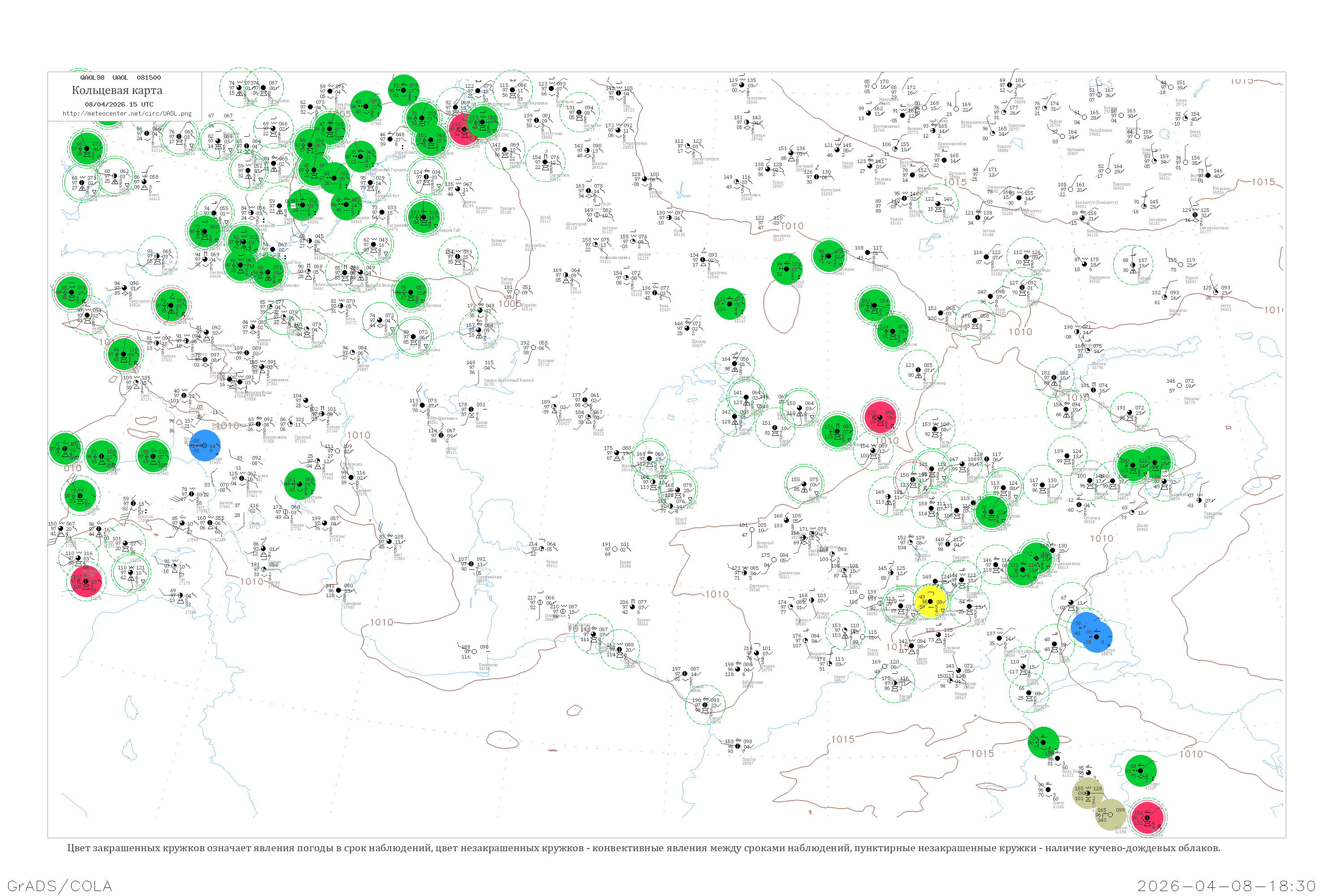Click the 2026-04-08-18:30 timestamp
Image resolution: width=1344 pixels, height=896 pixels.
coord(1226,886)
